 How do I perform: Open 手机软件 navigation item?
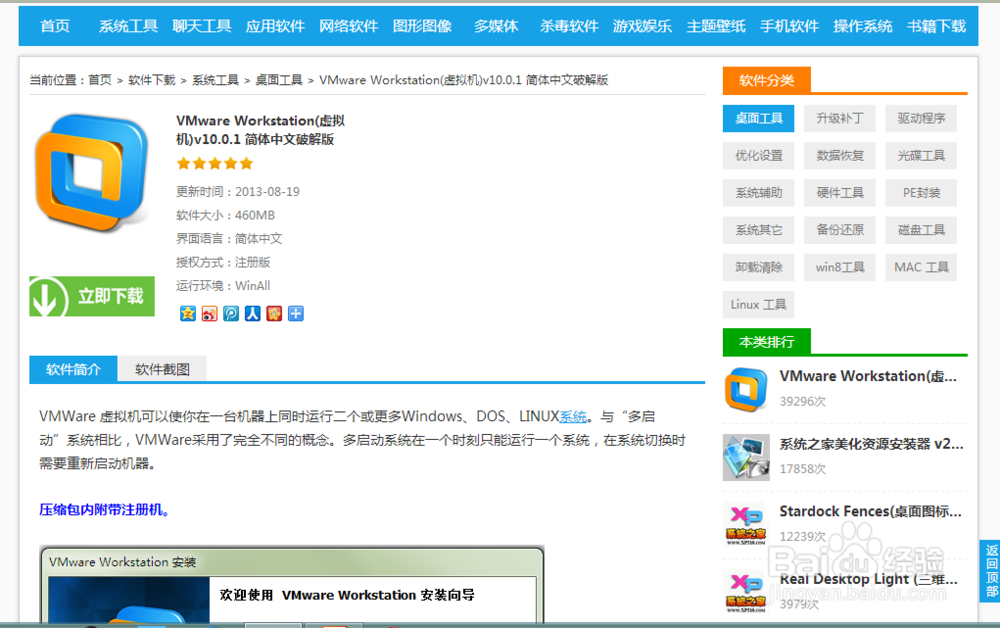(x=790, y=26)
